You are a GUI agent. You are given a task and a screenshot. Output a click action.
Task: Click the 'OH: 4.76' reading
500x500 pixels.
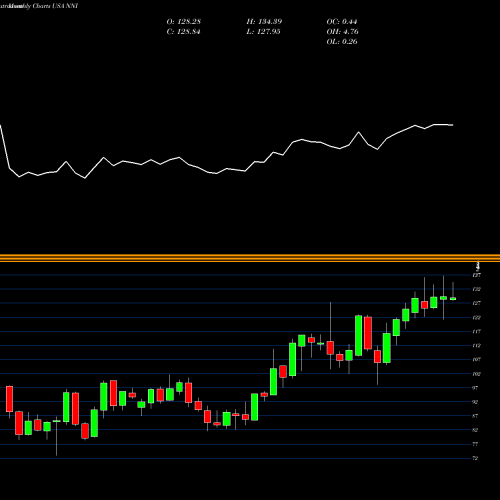[x=342, y=32]
